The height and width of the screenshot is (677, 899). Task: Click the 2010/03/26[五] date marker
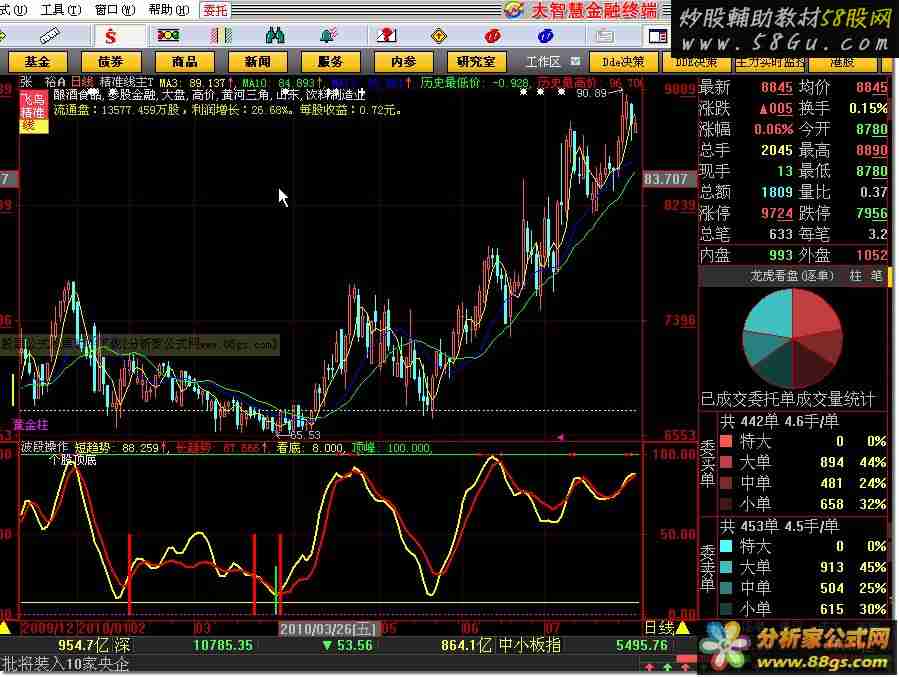[329, 629]
